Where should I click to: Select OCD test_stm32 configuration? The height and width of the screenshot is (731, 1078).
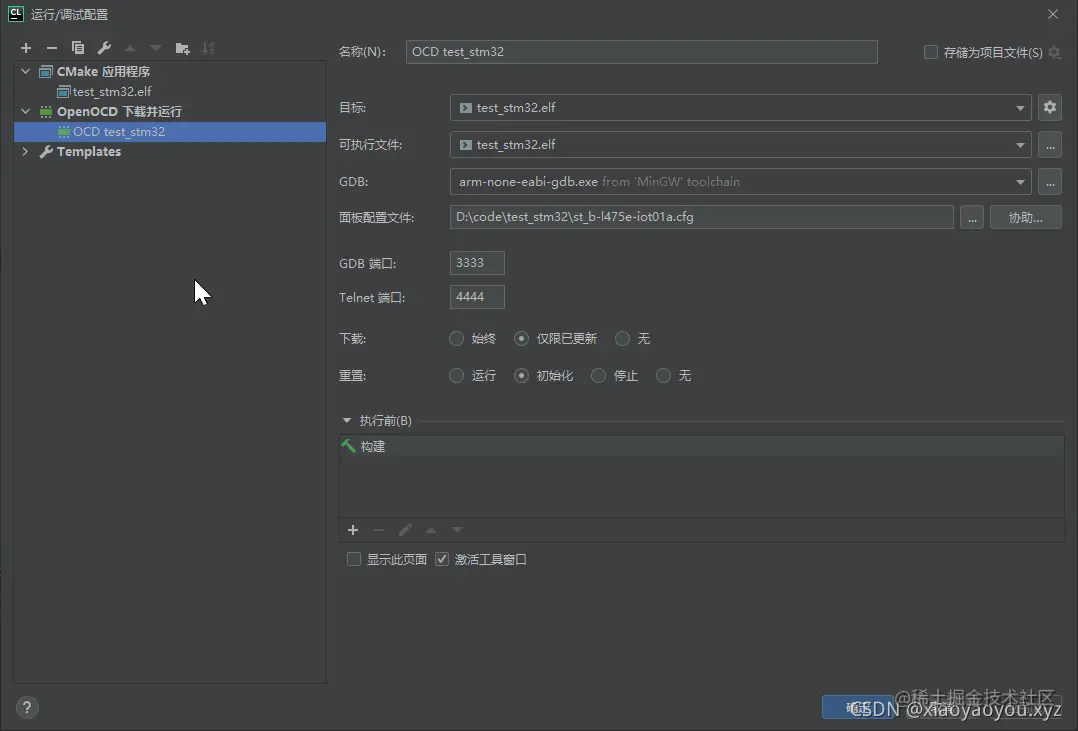click(x=170, y=131)
